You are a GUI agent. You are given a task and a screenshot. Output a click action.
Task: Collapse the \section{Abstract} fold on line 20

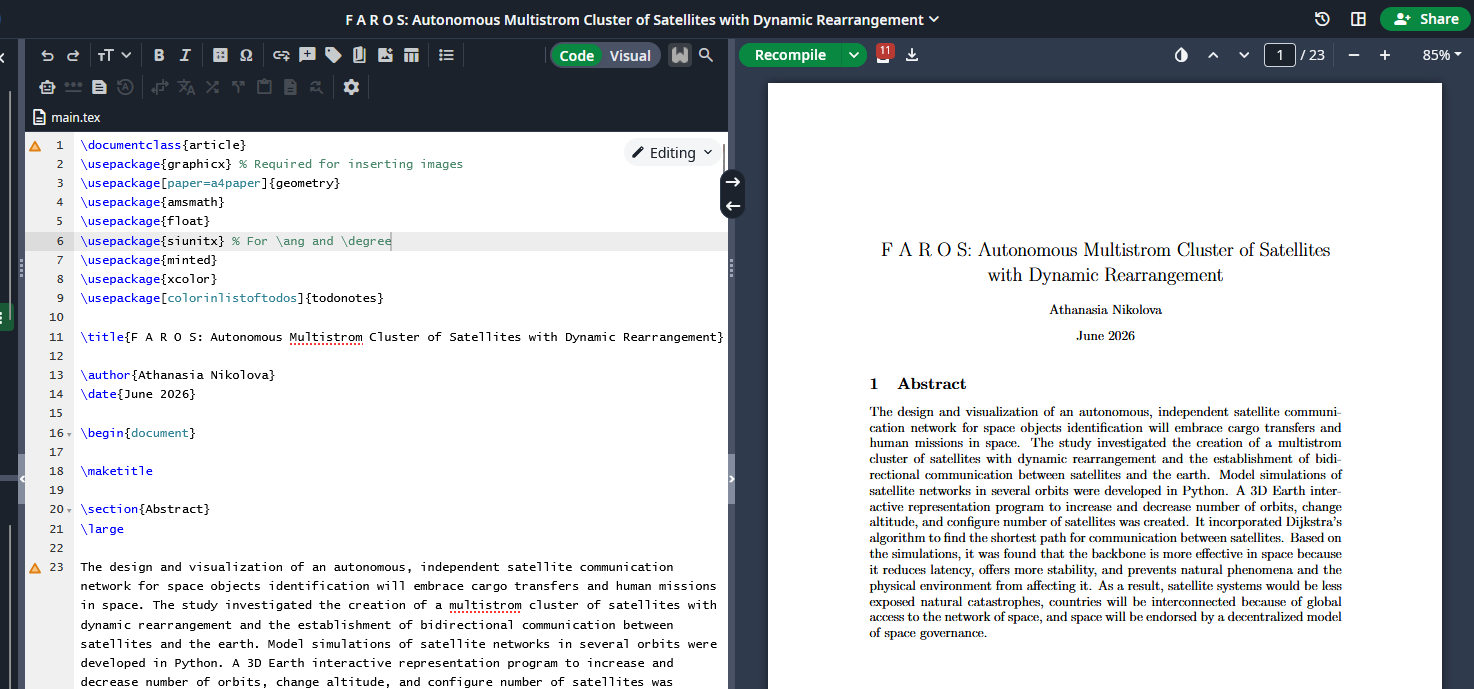click(69, 510)
